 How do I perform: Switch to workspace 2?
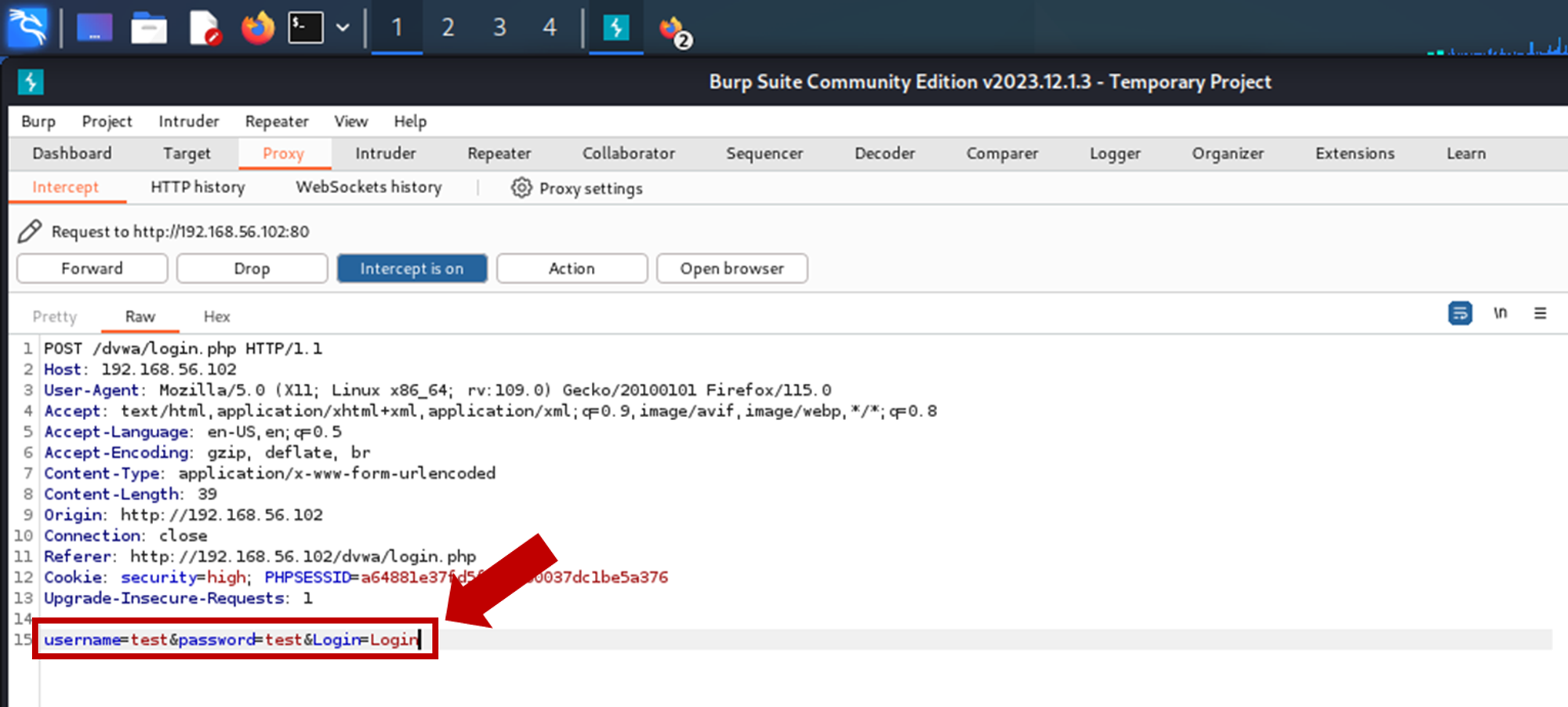(448, 28)
